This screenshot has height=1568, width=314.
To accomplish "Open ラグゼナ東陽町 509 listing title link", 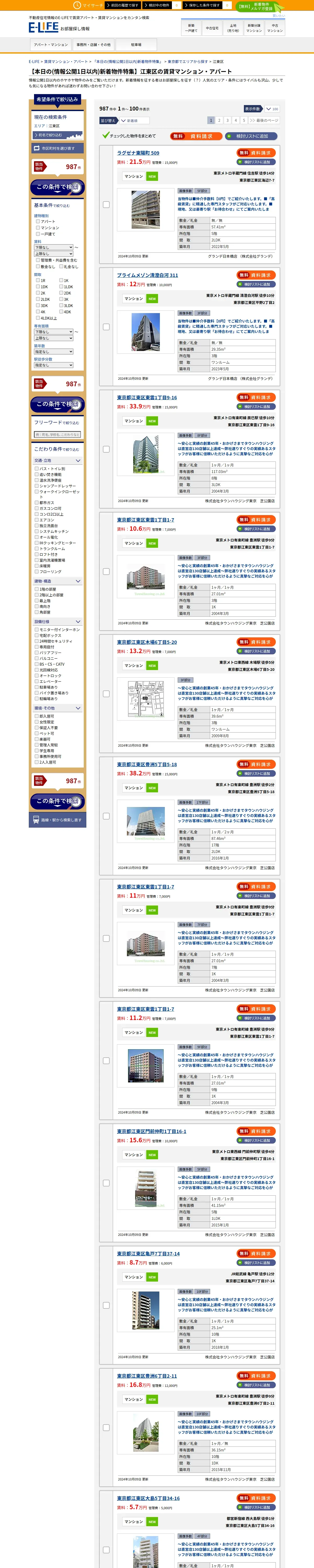I will [x=138, y=153].
